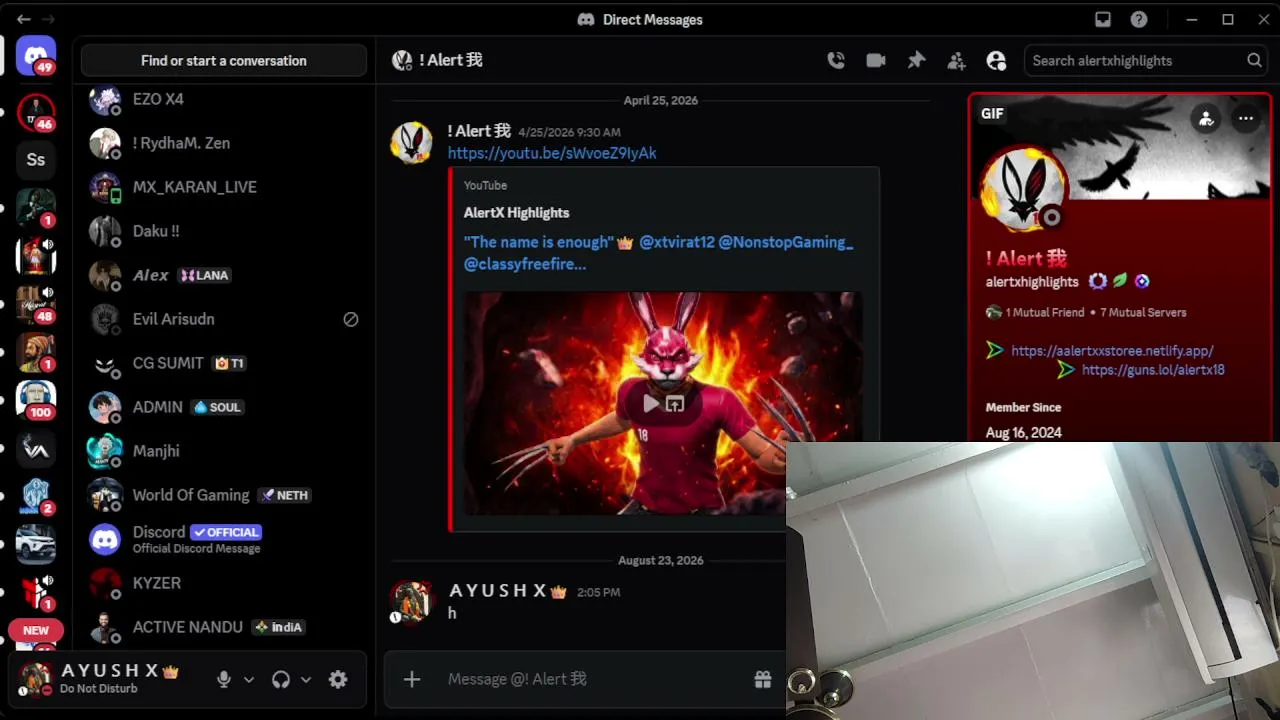Screen dimensions: 1280x720
Task: Open own account panel Do Not Disturb
Action: point(107,678)
